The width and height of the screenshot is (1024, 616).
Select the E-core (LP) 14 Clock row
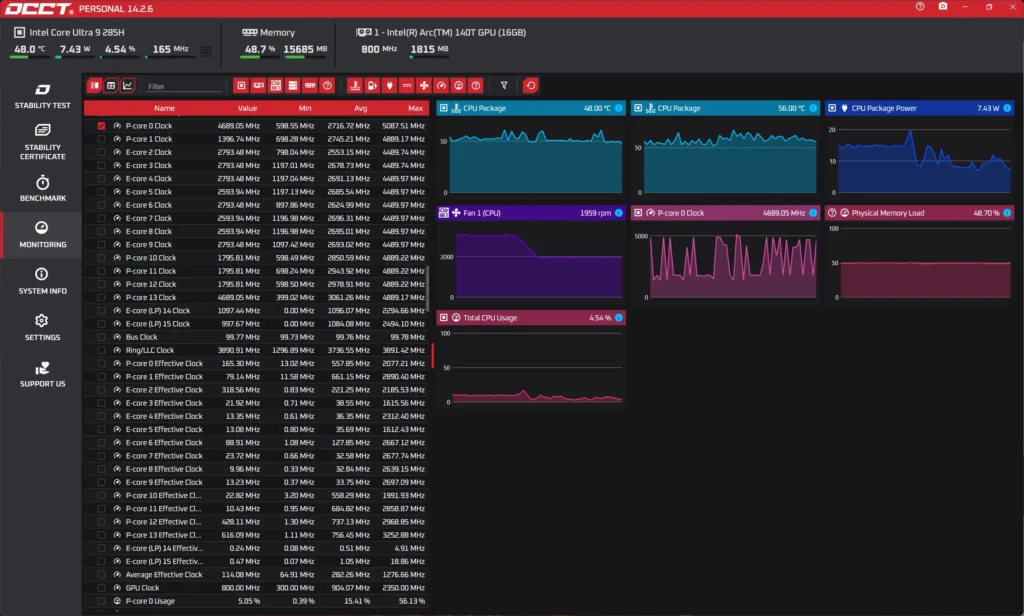coord(256,311)
